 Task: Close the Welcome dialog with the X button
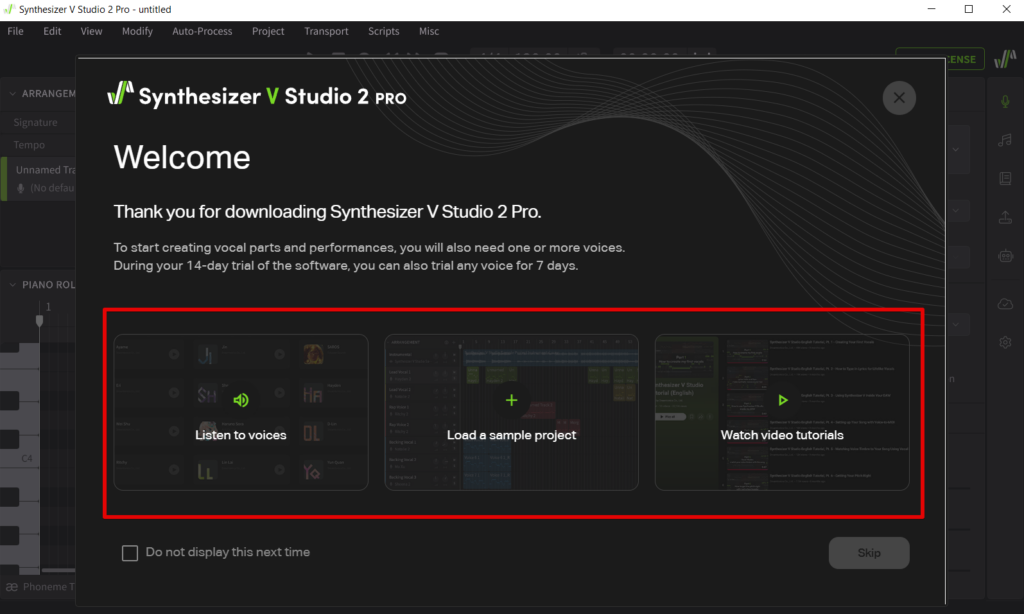(899, 98)
